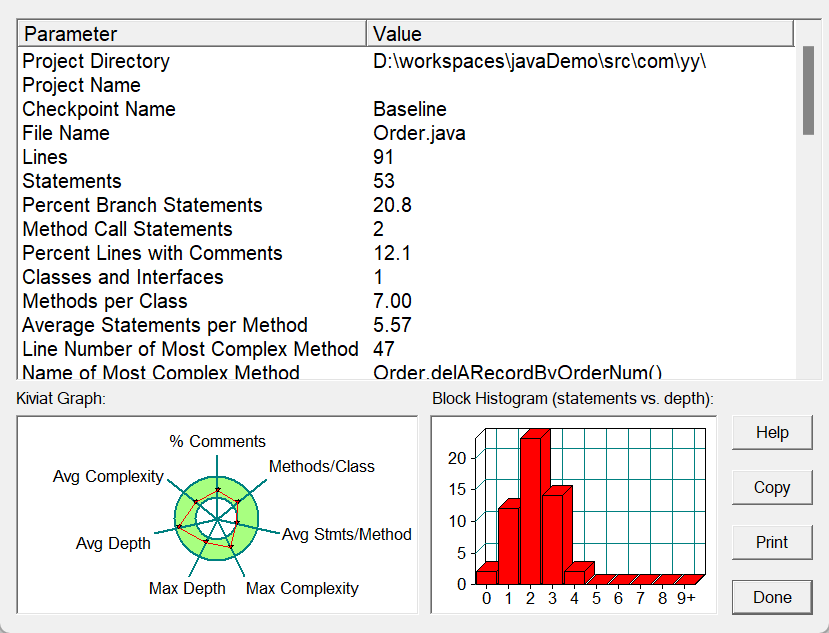Select the Project Name row label

click(81, 85)
